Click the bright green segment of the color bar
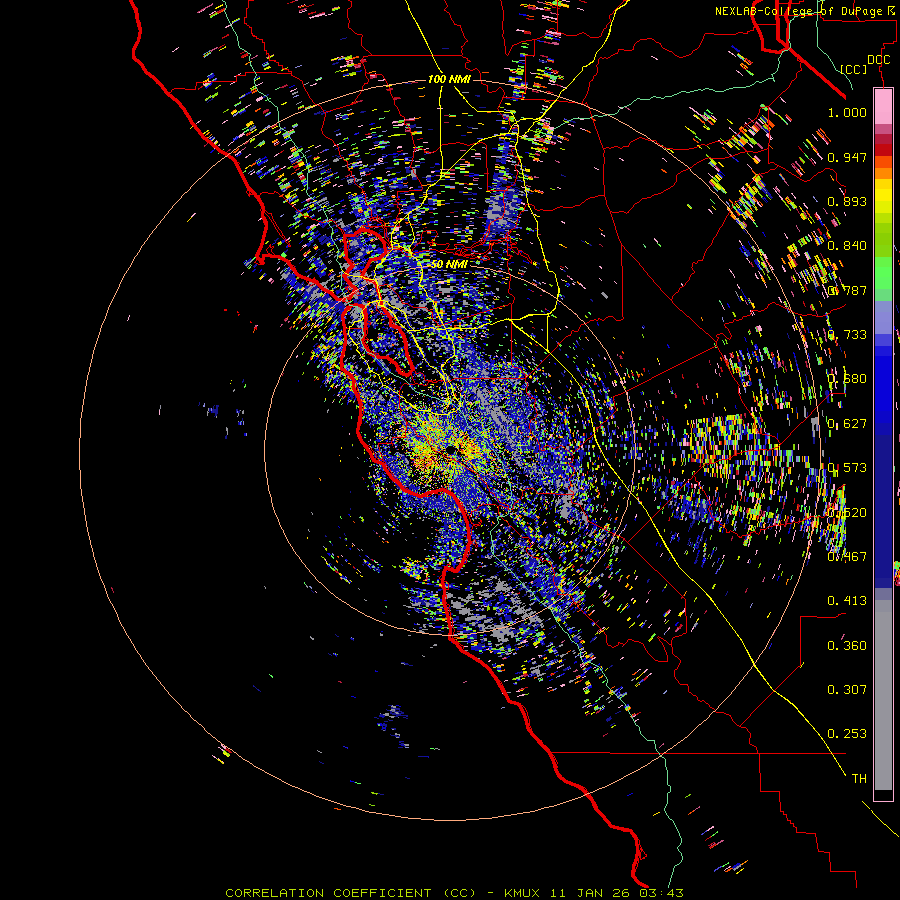Screen dimensions: 900x900 [883, 273]
